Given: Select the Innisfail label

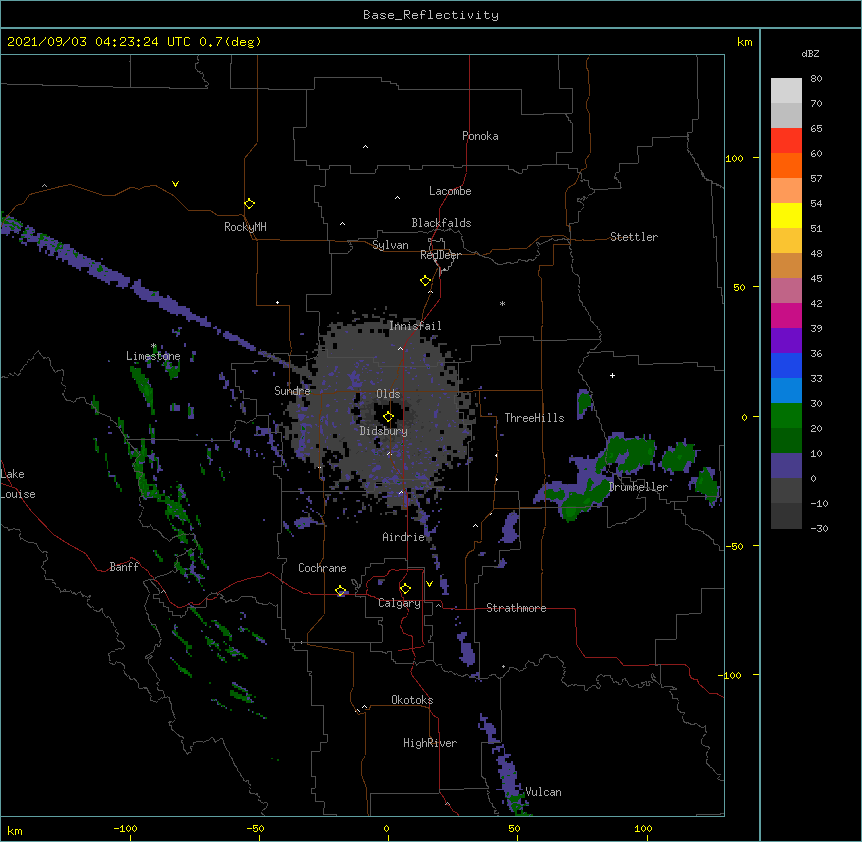Looking at the screenshot, I should tap(415, 326).
